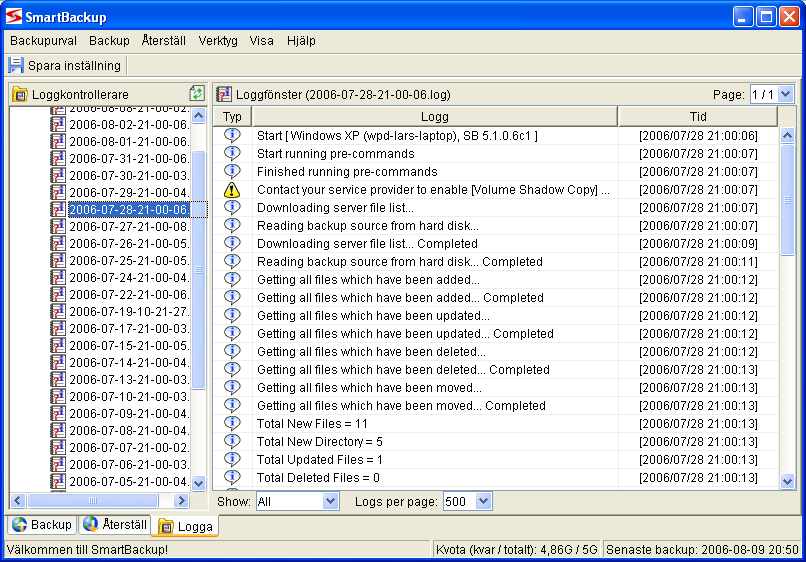
Task: Sort by the Tid column header
Action: coord(698,117)
